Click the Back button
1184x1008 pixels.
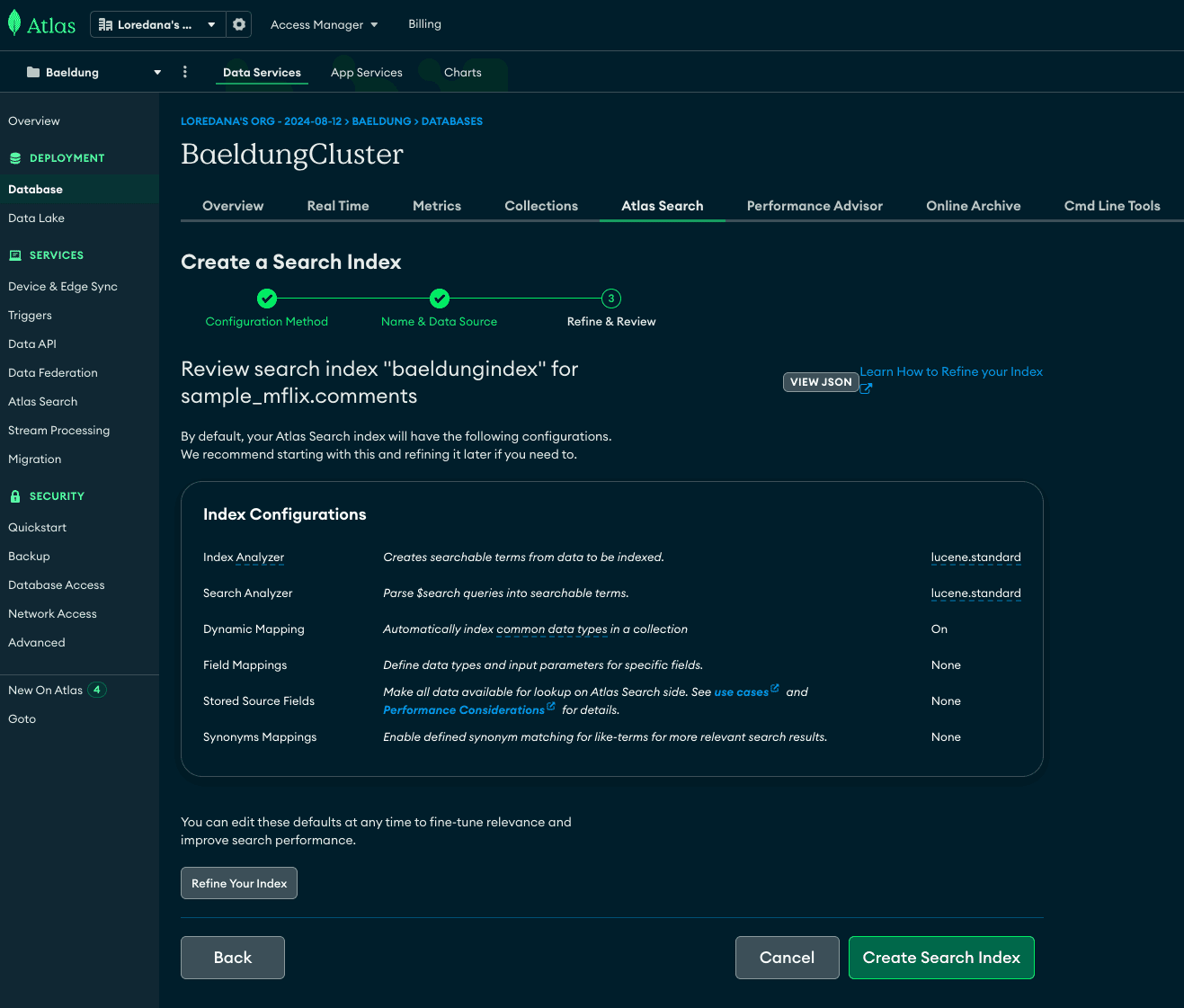pyautogui.click(x=233, y=958)
